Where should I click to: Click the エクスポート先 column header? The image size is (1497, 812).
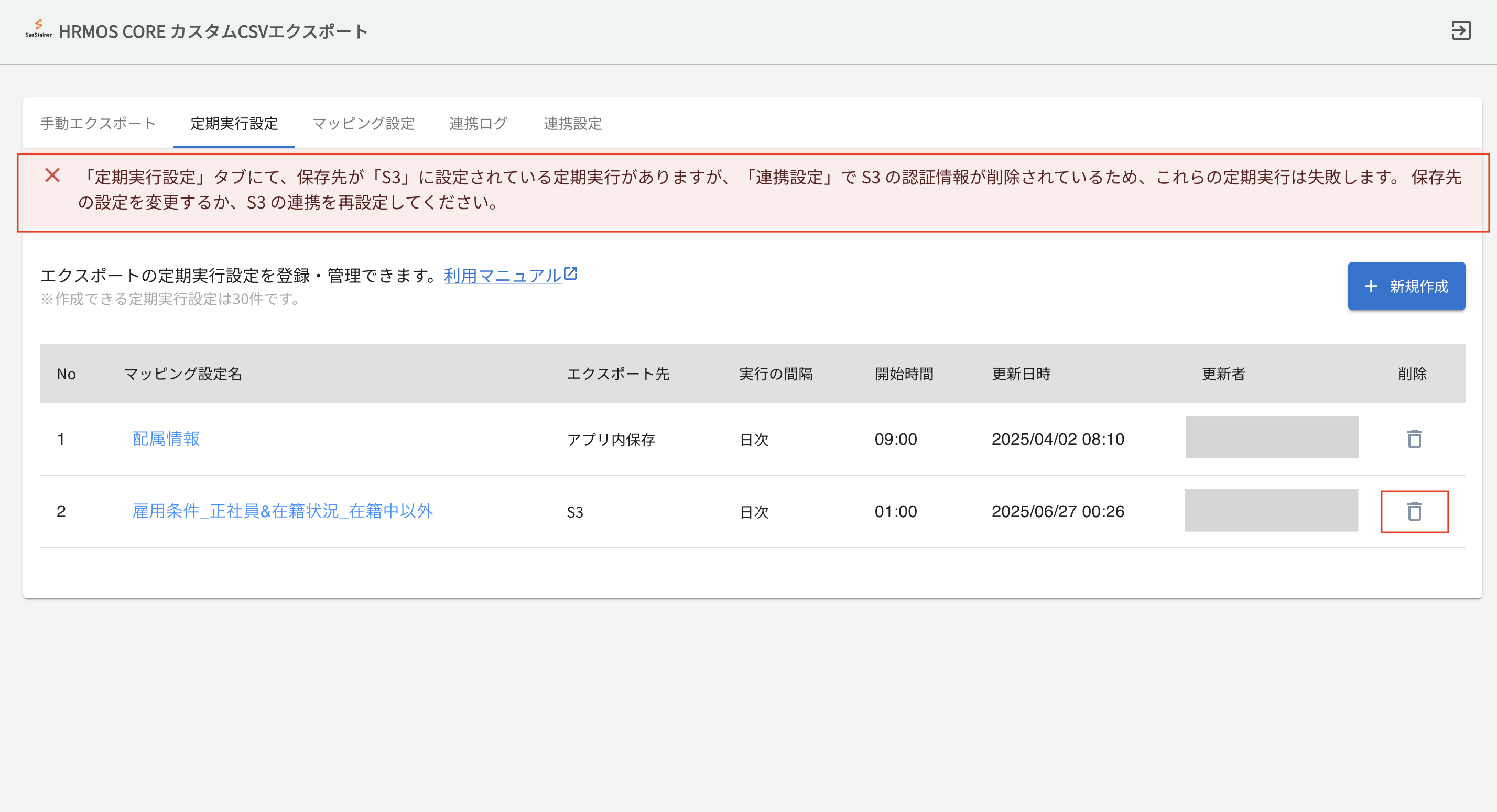618,374
